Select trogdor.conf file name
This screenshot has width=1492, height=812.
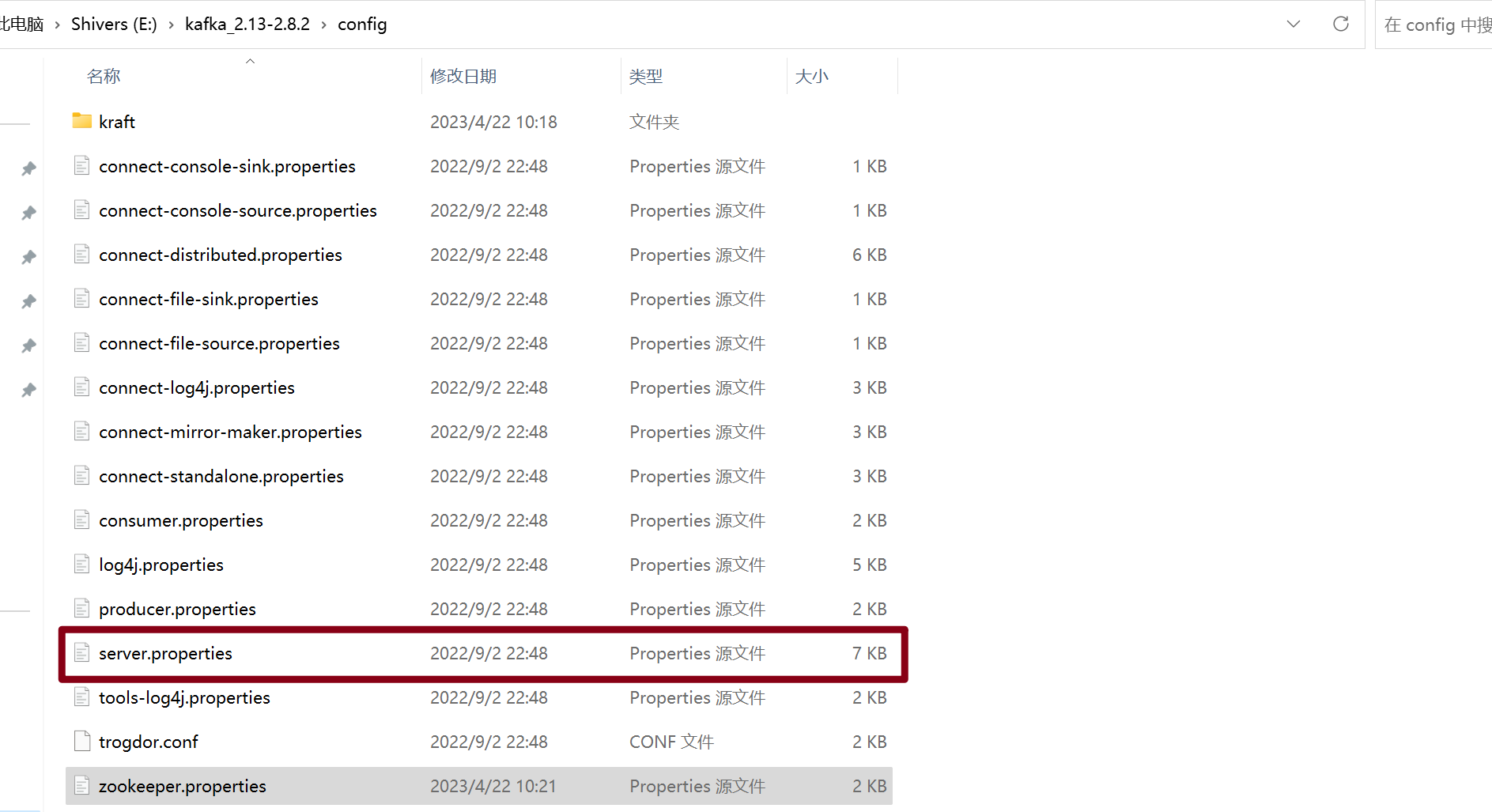click(149, 742)
